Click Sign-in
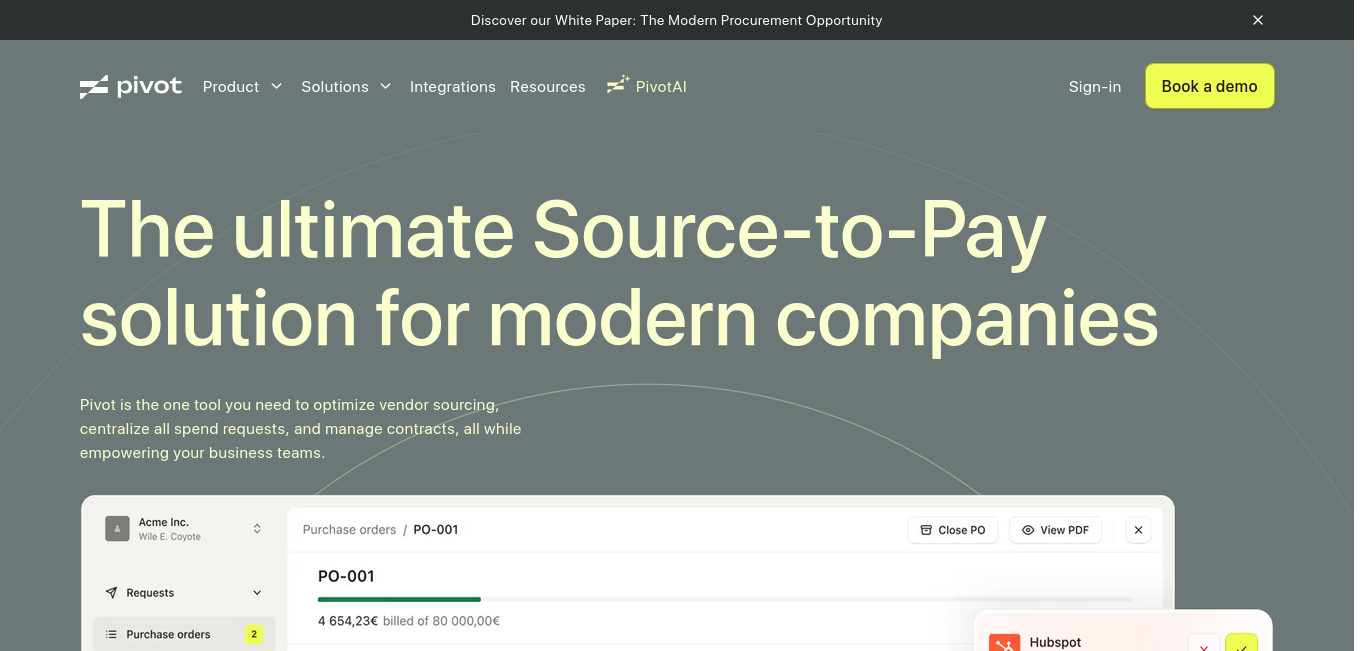This screenshot has height=651, width=1366. coord(1095,87)
